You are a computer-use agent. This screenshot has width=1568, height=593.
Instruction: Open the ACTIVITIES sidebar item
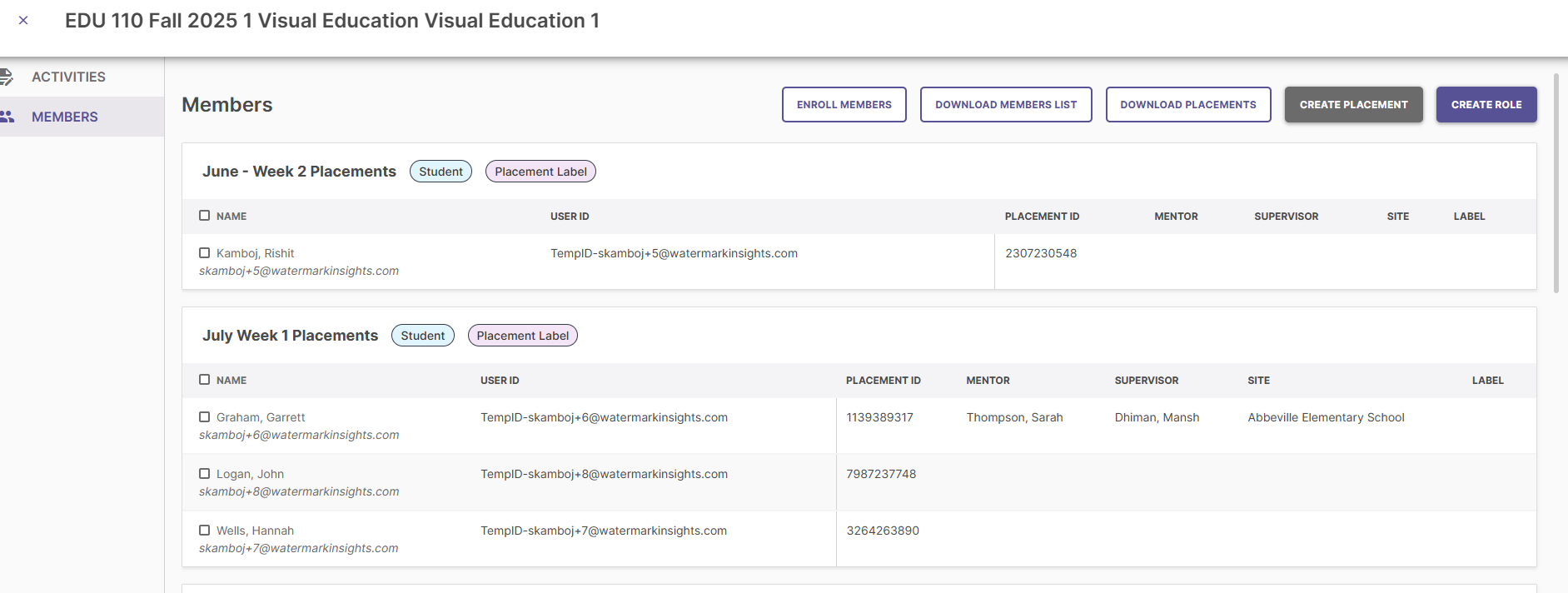point(82,77)
